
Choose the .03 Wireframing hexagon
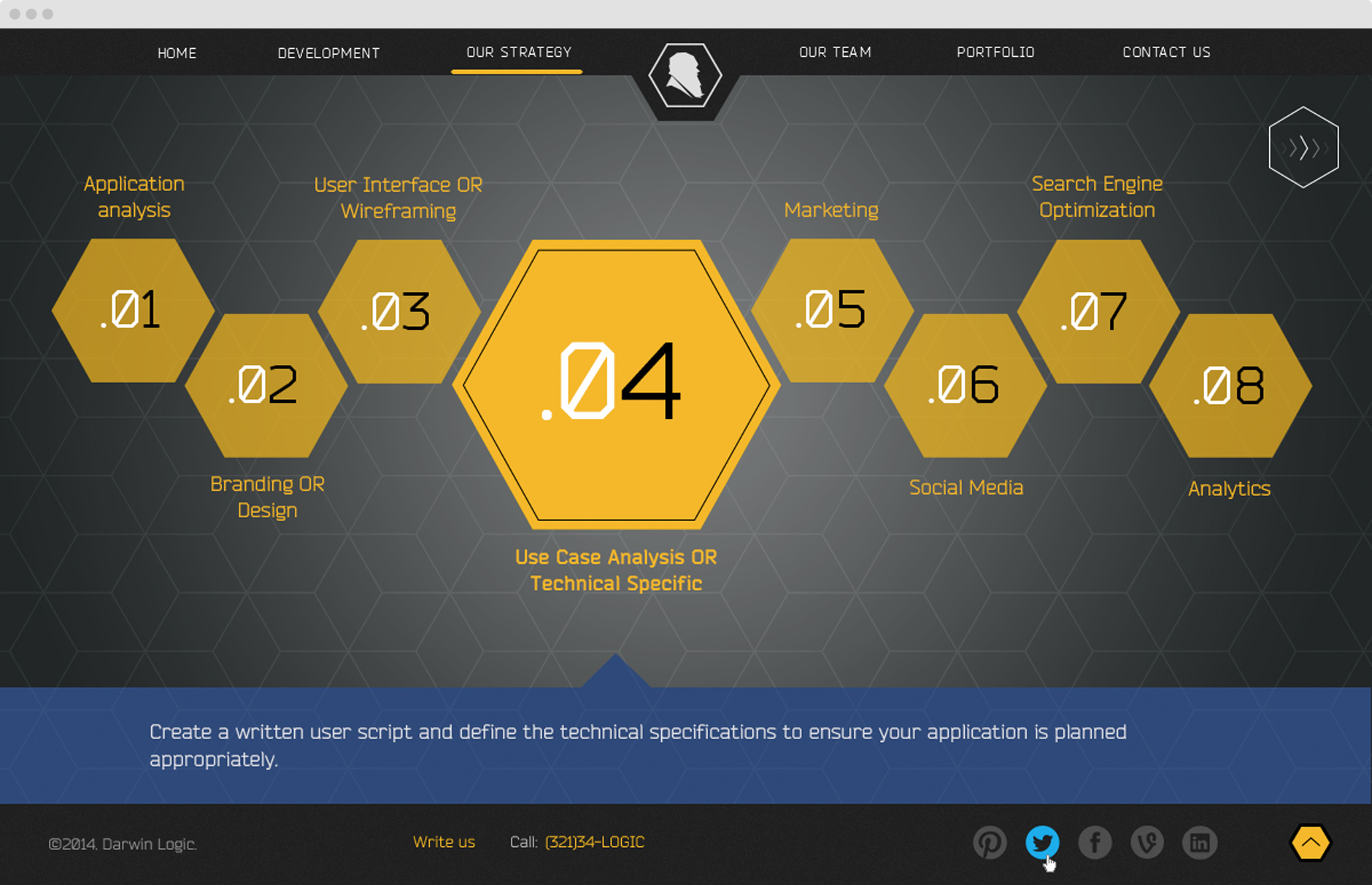click(x=398, y=312)
